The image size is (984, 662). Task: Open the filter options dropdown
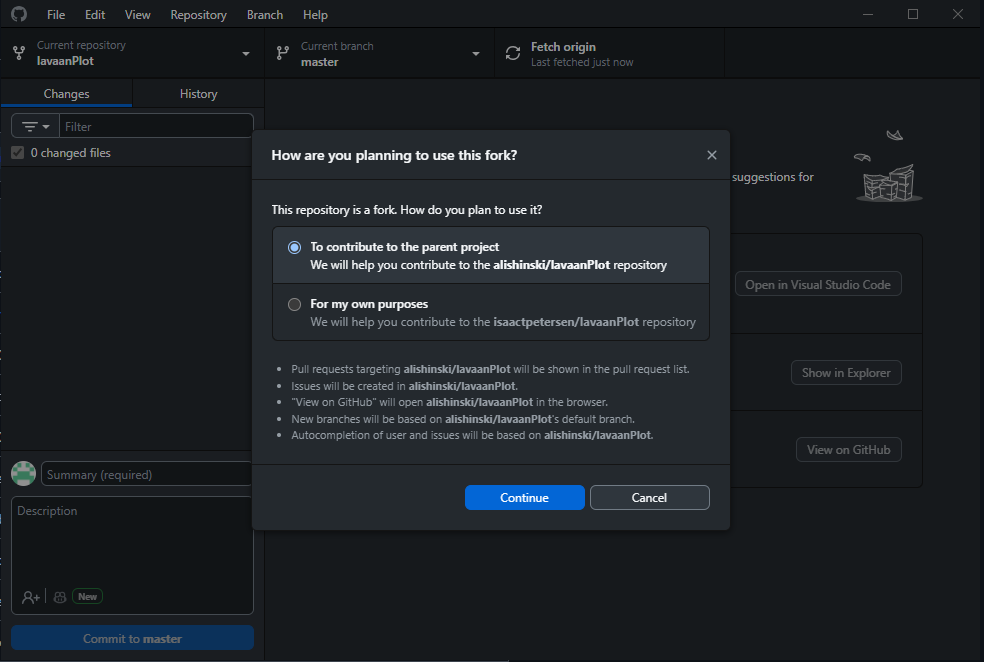(35, 126)
